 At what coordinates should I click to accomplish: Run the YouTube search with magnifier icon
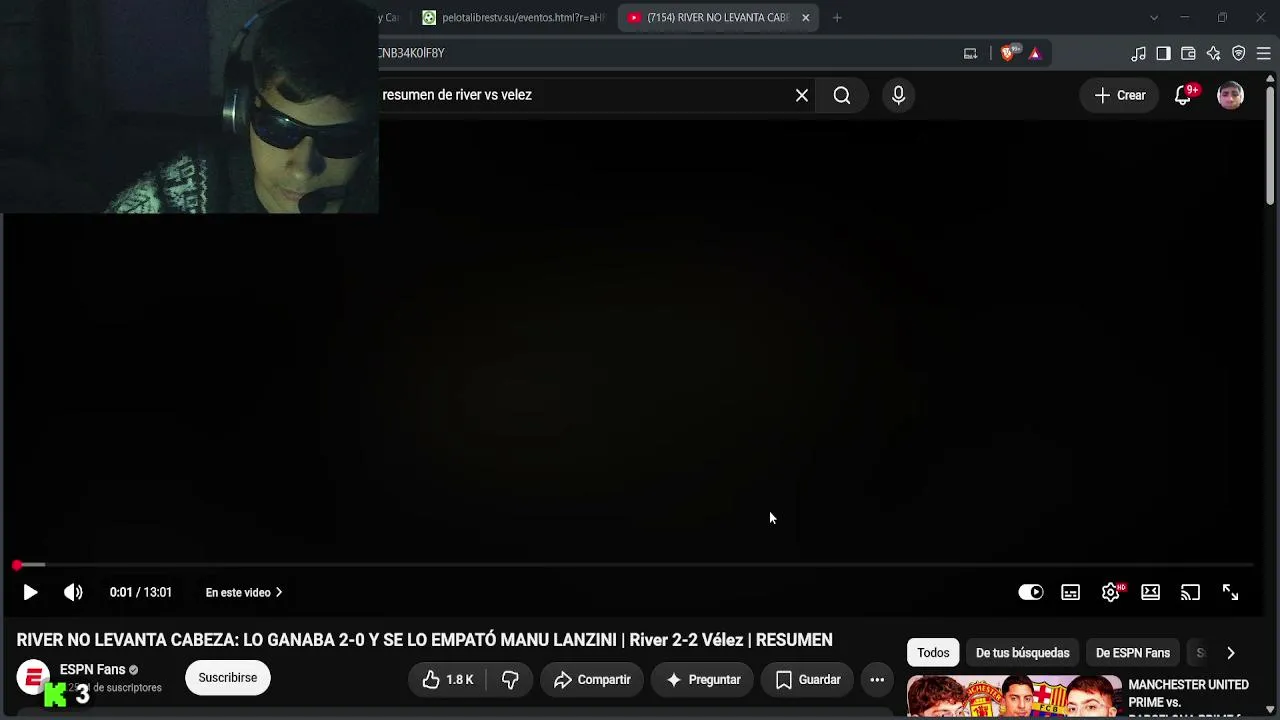[x=842, y=95]
